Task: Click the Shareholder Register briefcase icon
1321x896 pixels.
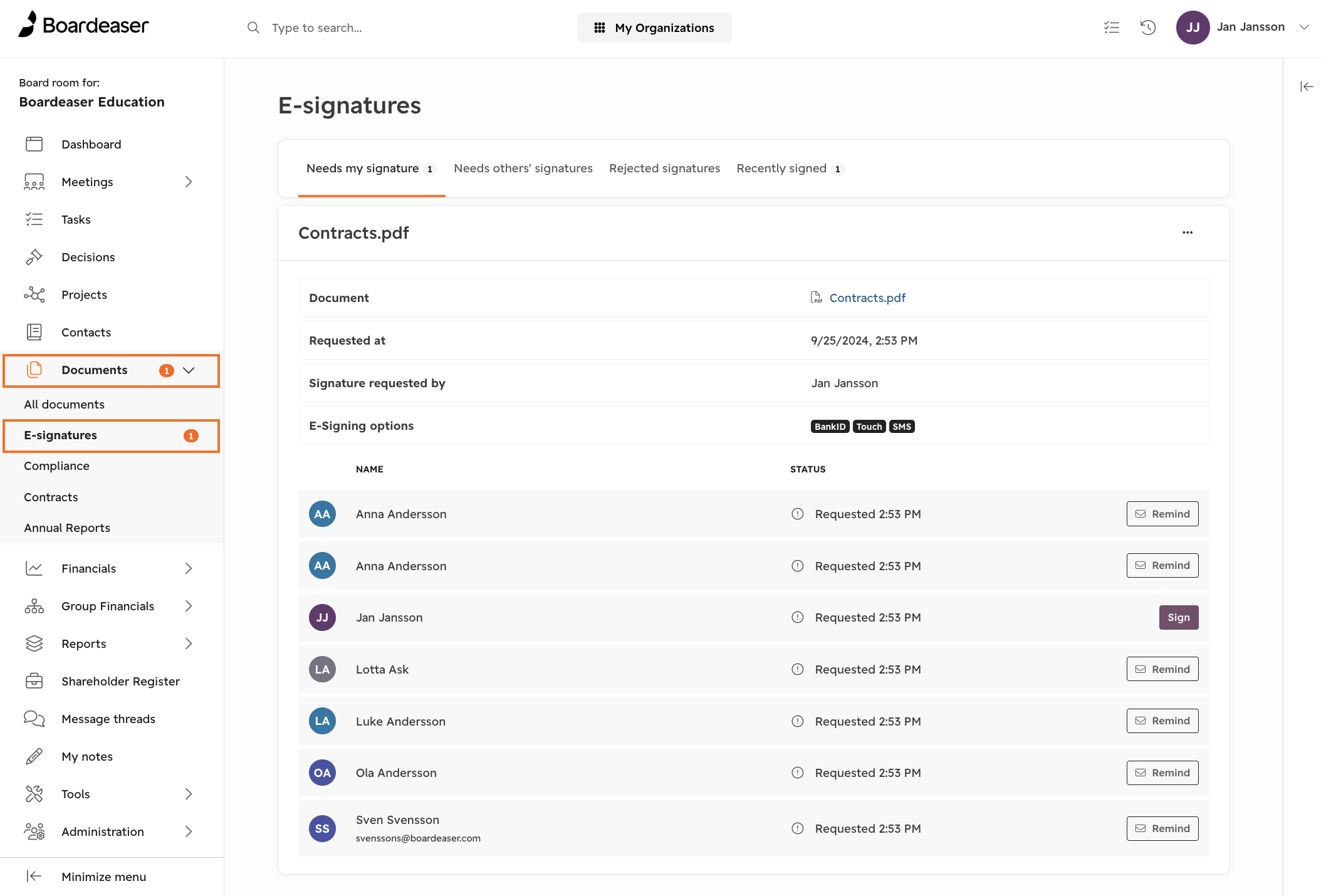Action: click(34, 681)
